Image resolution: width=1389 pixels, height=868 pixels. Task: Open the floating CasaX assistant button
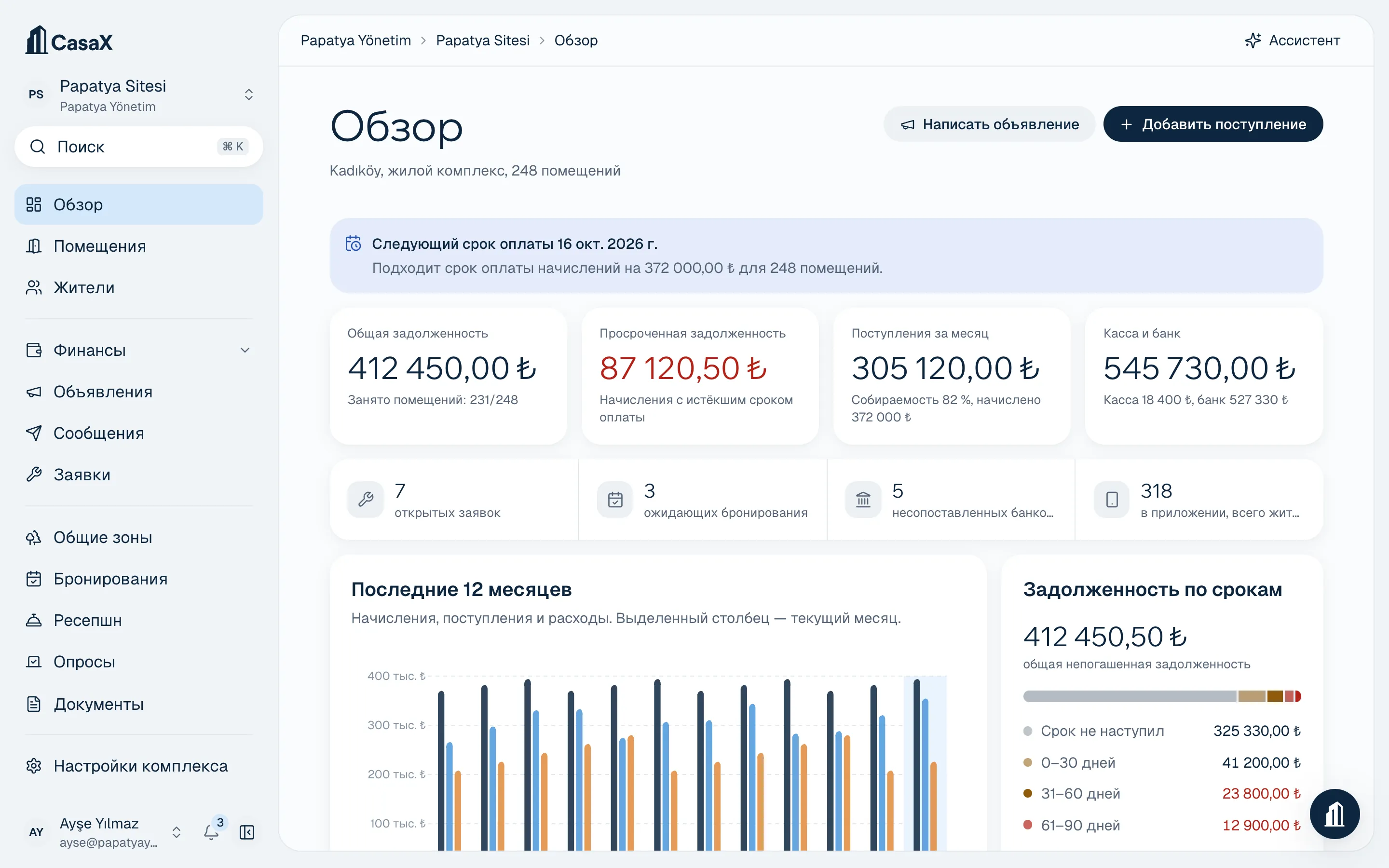coord(1334,814)
